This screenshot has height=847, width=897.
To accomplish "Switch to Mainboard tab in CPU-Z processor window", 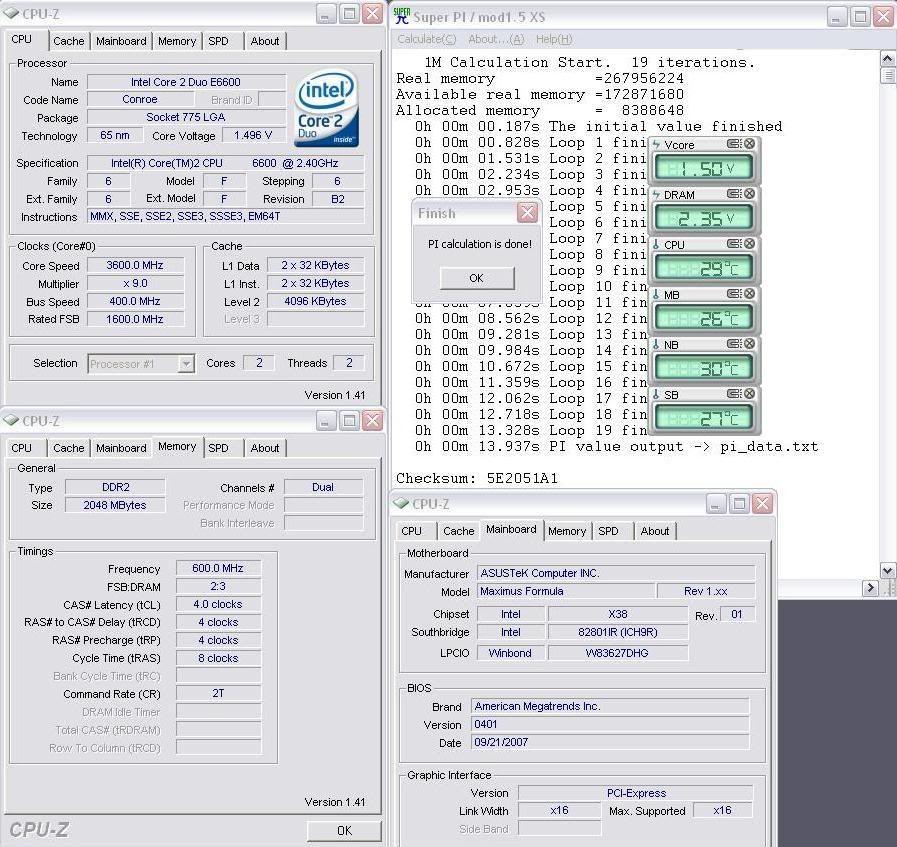I will pyautogui.click(x=121, y=41).
